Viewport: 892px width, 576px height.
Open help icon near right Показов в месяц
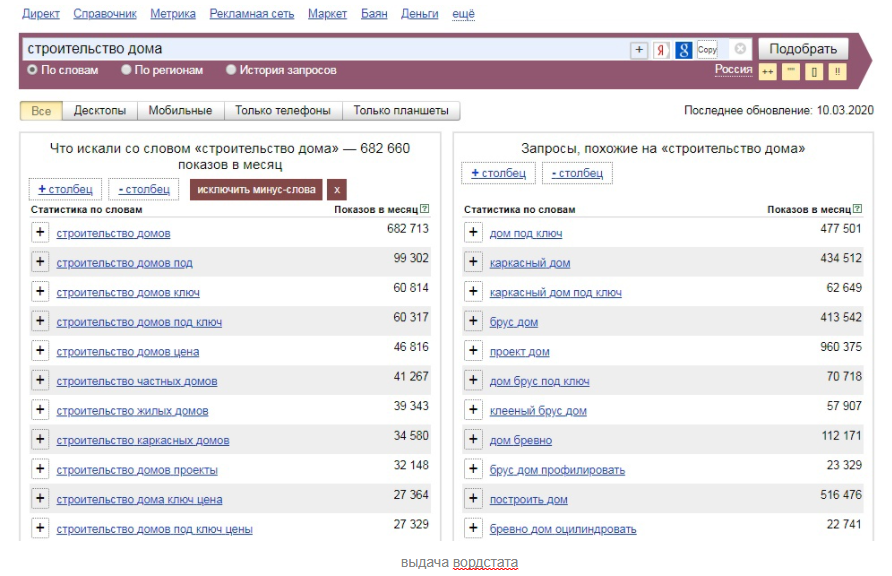coord(858,209)
